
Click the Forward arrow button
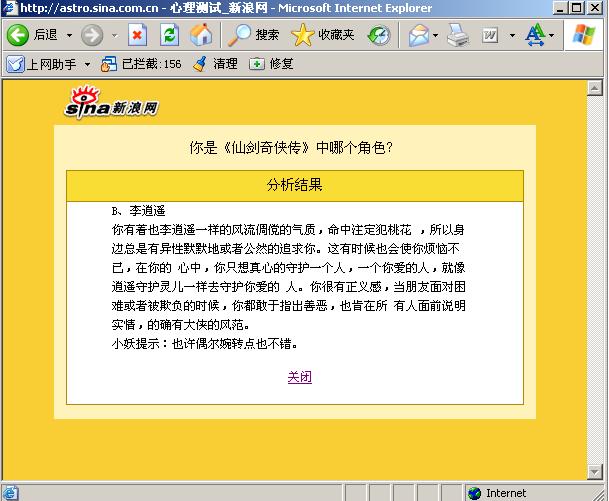(92, 36)
